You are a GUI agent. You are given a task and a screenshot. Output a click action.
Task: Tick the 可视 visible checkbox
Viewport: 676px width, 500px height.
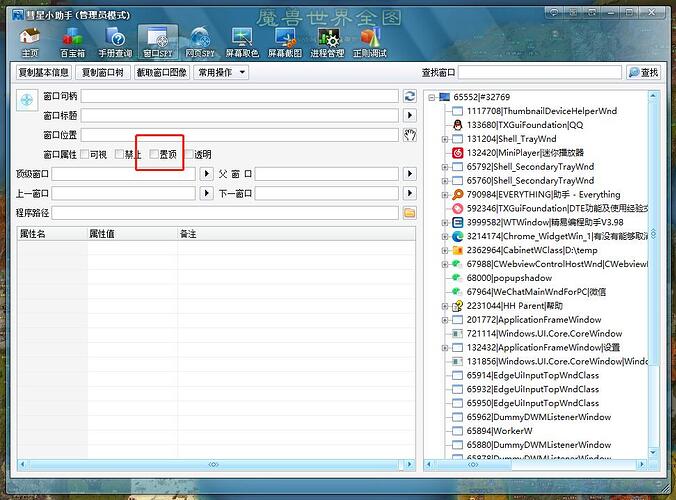point(84,155)
